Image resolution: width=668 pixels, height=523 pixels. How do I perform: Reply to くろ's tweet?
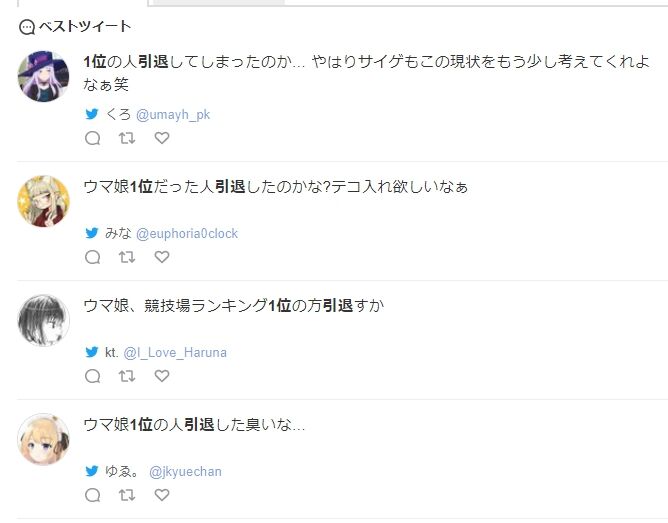point(93,139)
